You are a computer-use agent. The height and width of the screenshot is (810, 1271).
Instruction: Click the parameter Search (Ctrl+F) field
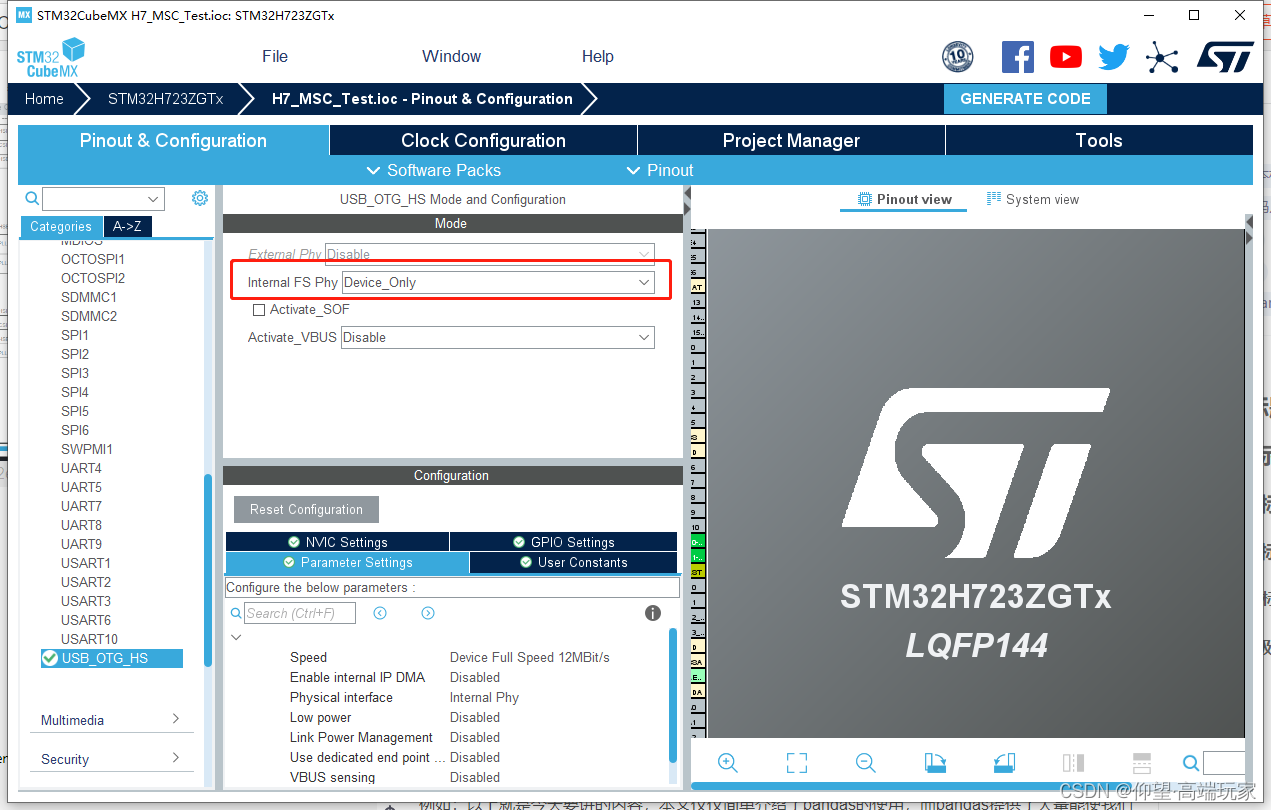[x=300, y=613]
